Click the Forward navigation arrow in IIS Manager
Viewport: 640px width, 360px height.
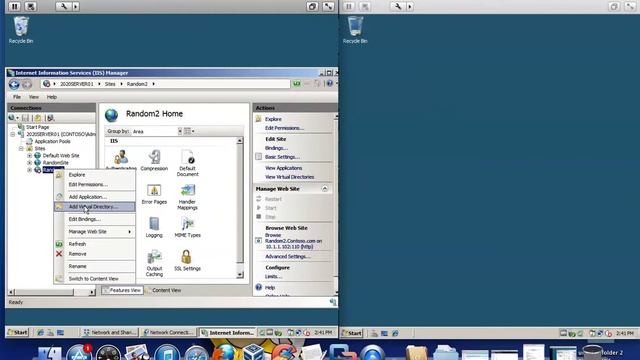pyautogui.click(x=27, y=84)
